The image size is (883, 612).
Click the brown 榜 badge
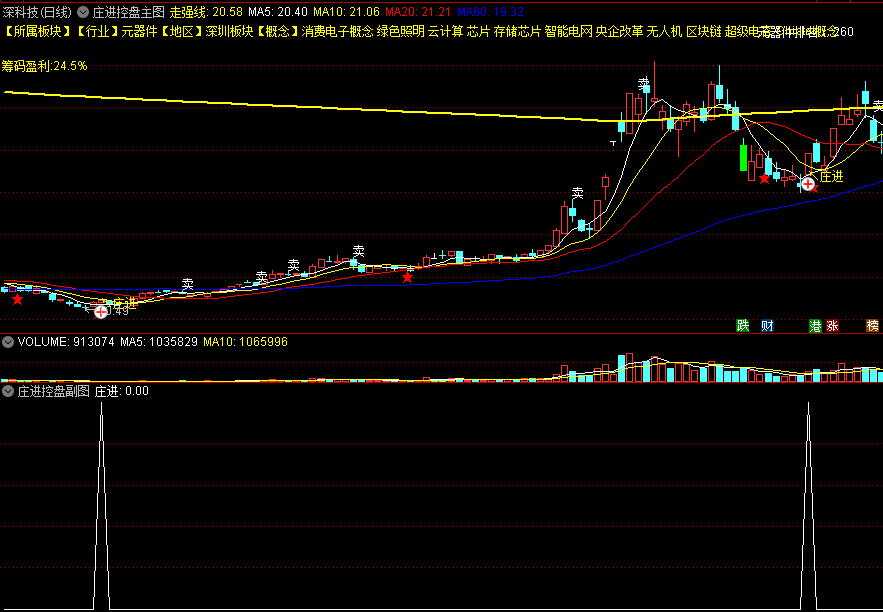click(x=872, y=325)
